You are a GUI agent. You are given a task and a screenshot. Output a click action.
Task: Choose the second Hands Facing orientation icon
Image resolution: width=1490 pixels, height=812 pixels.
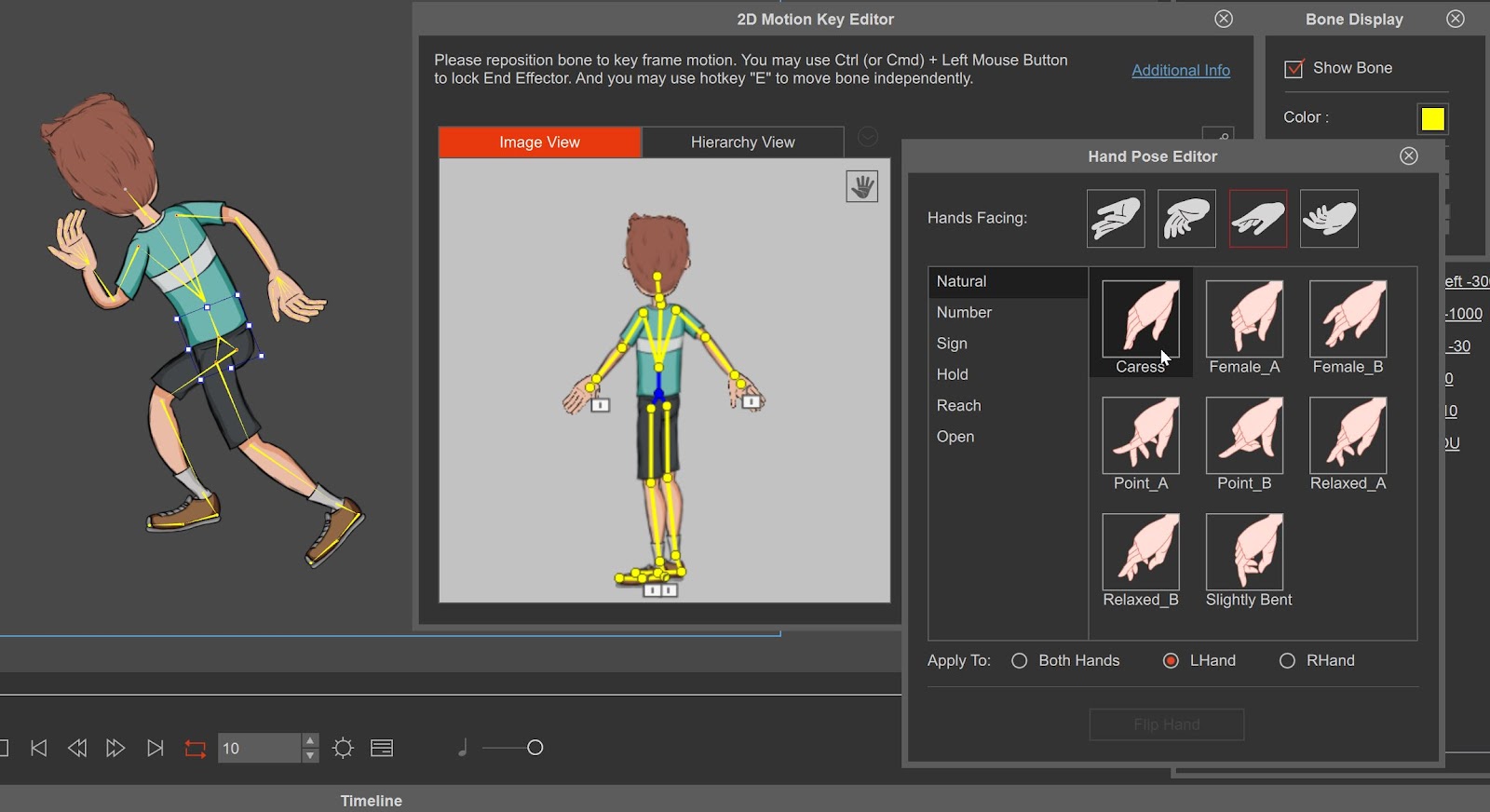(x=1185, y=219)
